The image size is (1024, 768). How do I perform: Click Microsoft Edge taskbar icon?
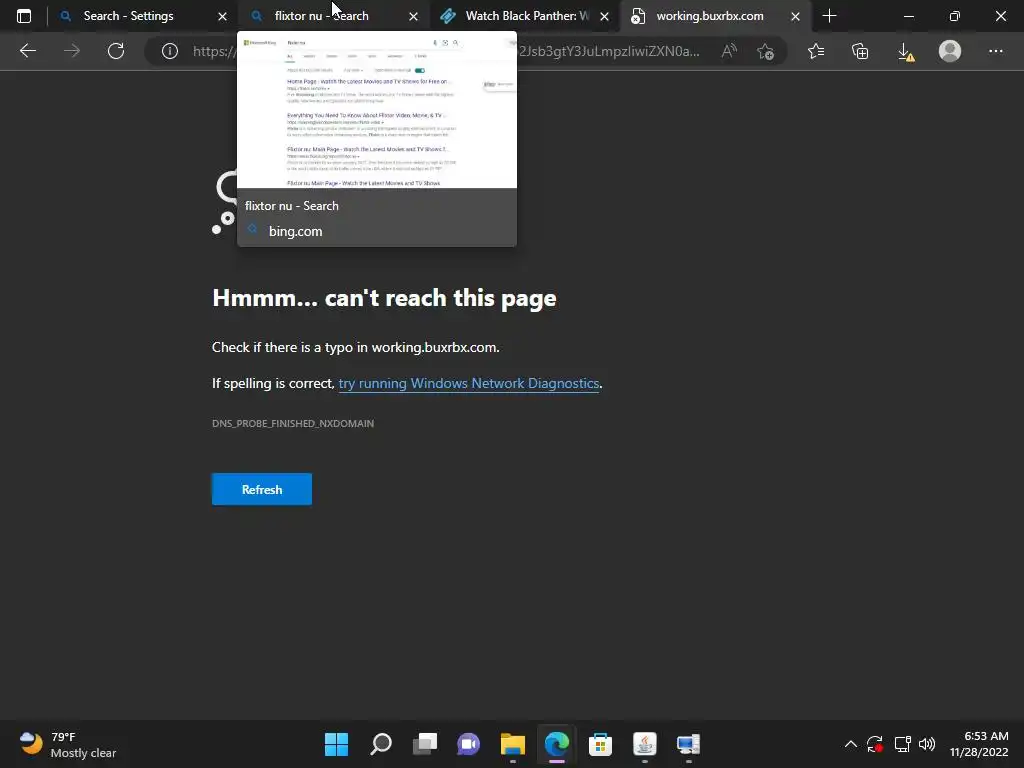556,744
